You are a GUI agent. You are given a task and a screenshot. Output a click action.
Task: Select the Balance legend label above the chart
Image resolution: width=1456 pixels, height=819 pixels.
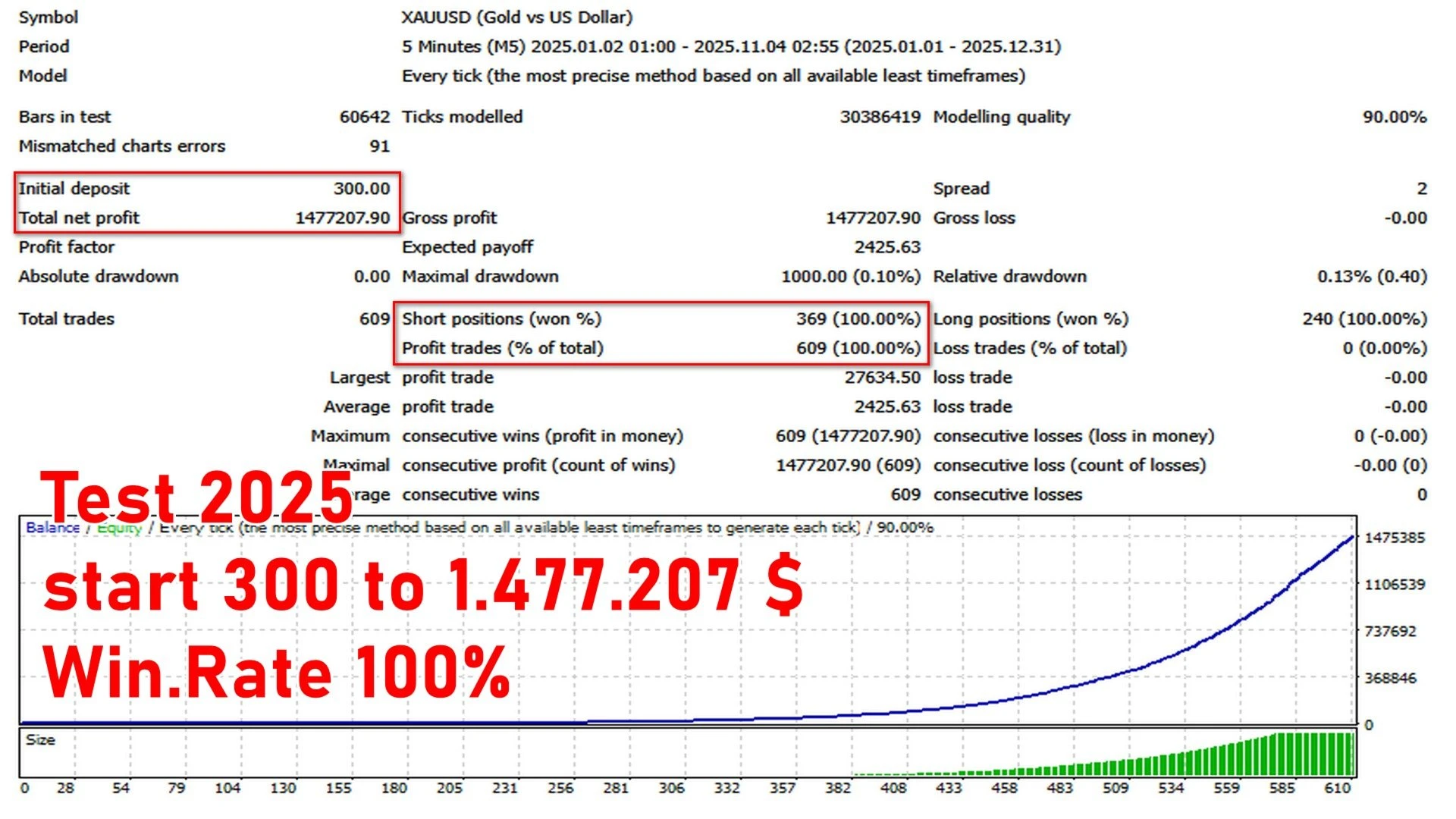pos(52,526)
